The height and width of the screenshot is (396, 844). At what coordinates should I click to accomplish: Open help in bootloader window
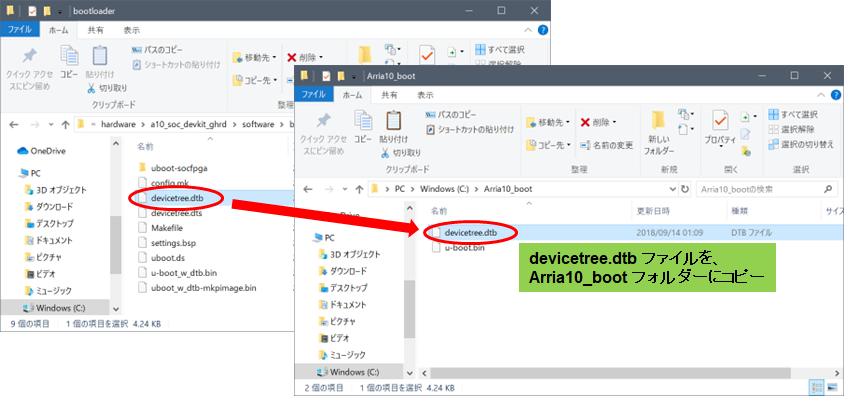543,31
